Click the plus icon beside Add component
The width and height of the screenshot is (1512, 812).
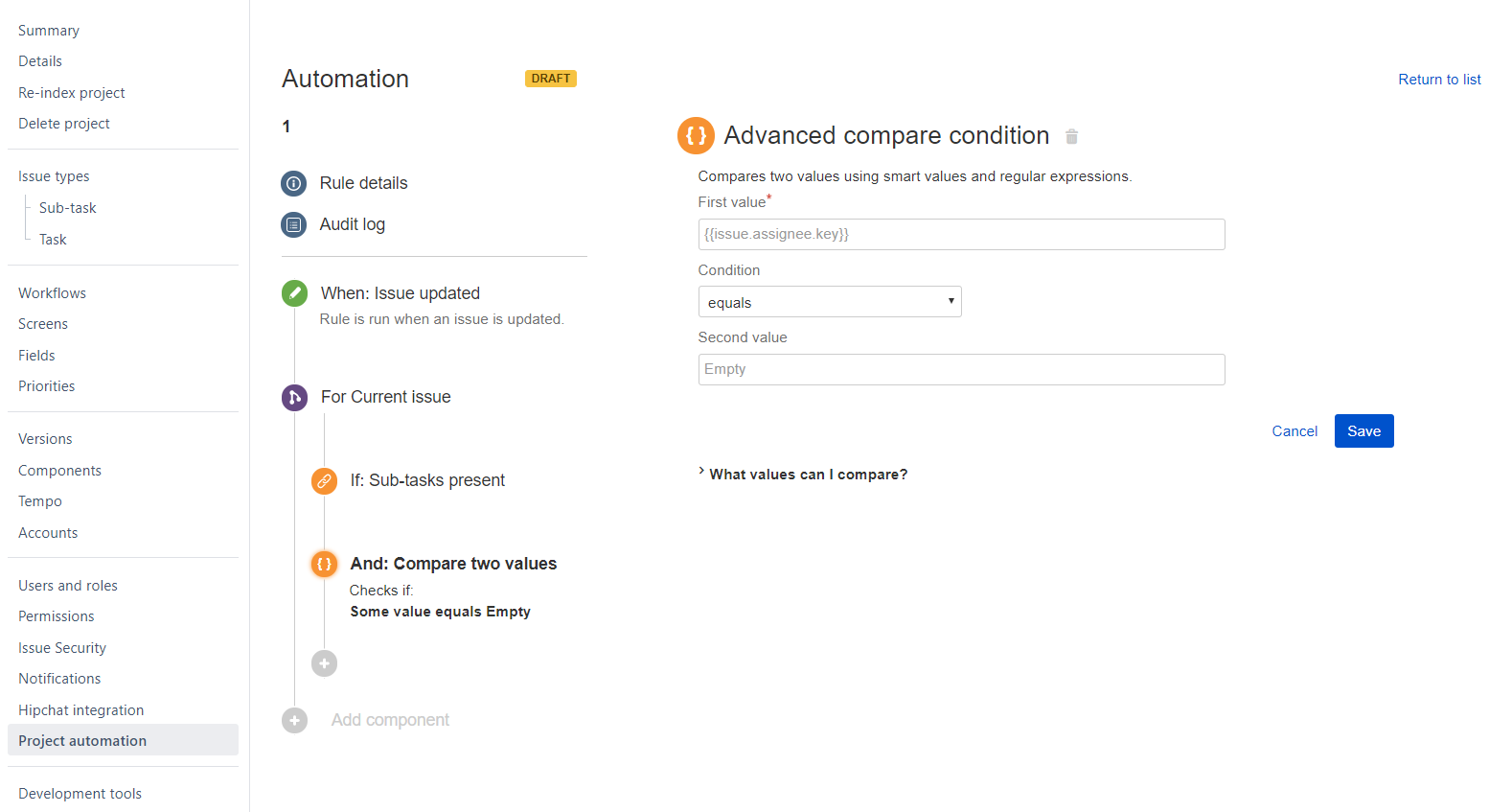294,721
